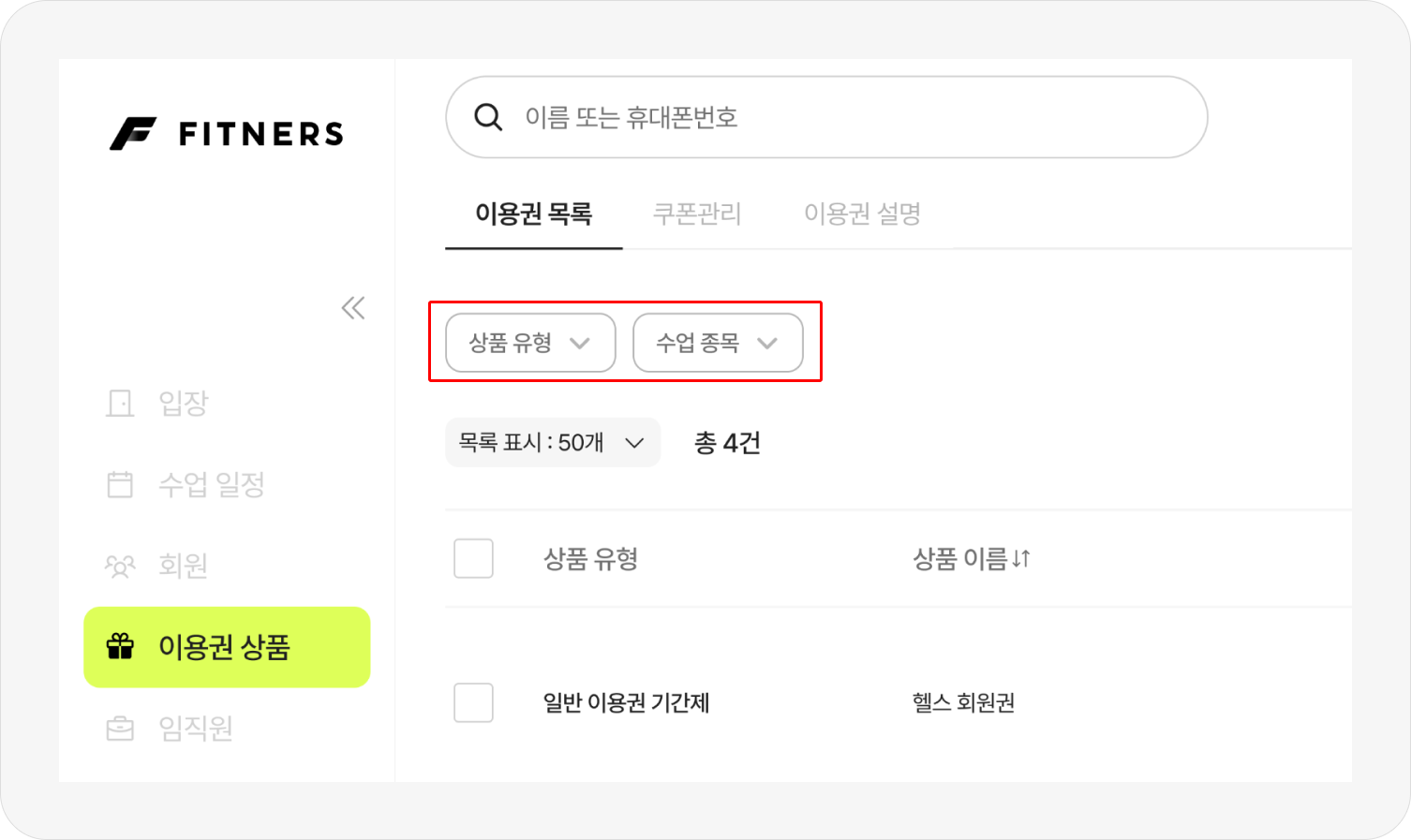Click the magnifier search icon
Image resolution: width=1411 pixels, height=840 pixels.
pyautogui.click(x=488, y=117)
